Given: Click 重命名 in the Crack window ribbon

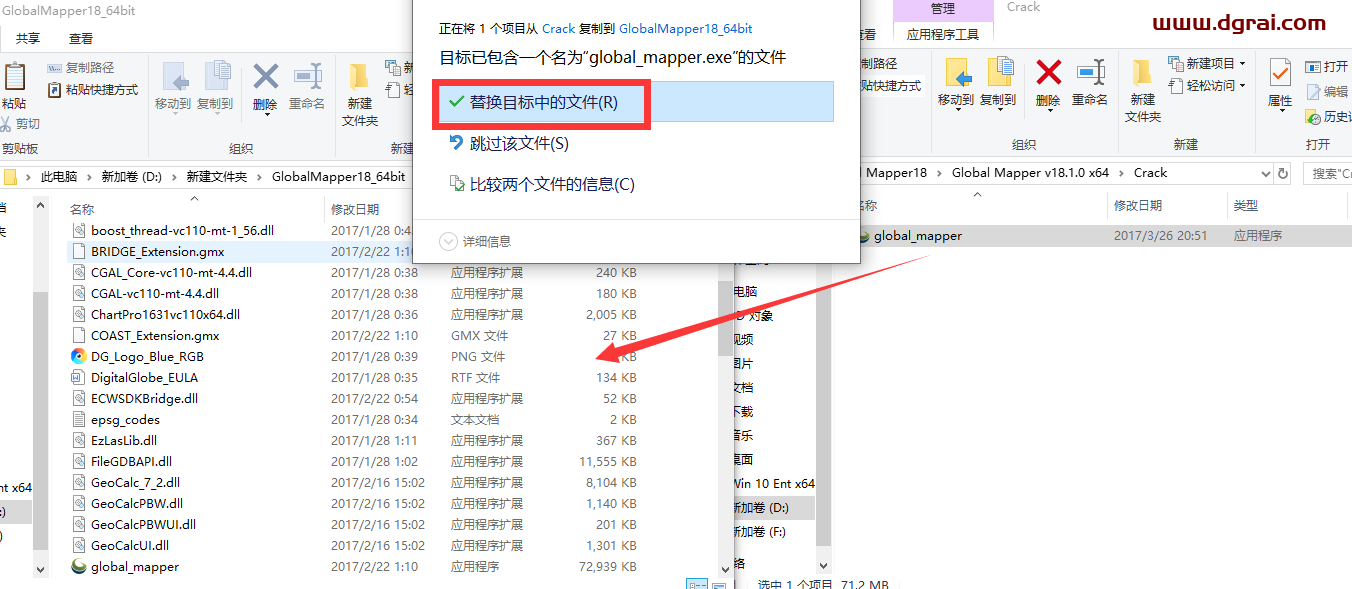Looking at the screenshot, I should (1090, 84).
